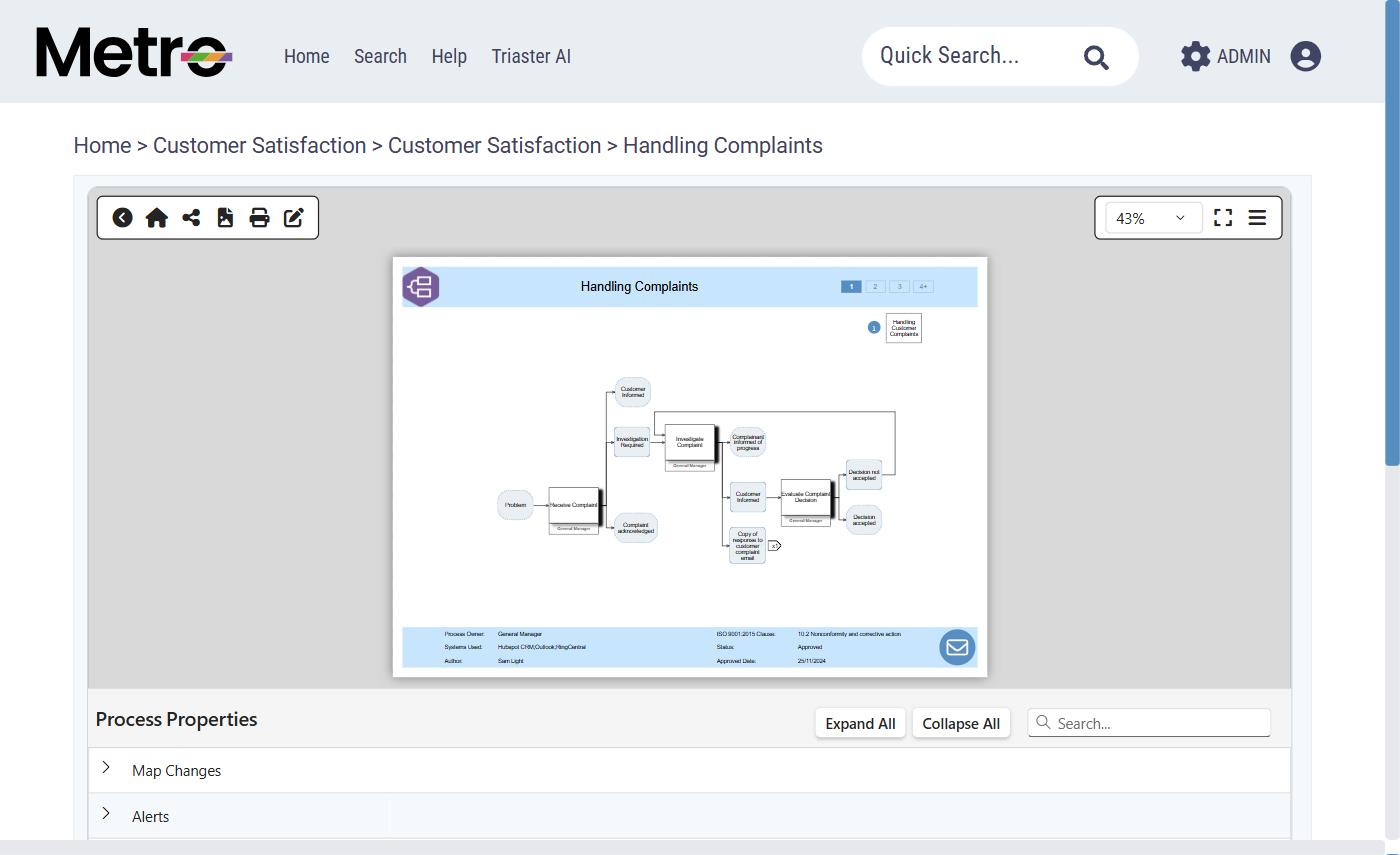Screen dimensions: 1400x855
Task: Select level 1 in the map level selector
Action: (851, 286)
